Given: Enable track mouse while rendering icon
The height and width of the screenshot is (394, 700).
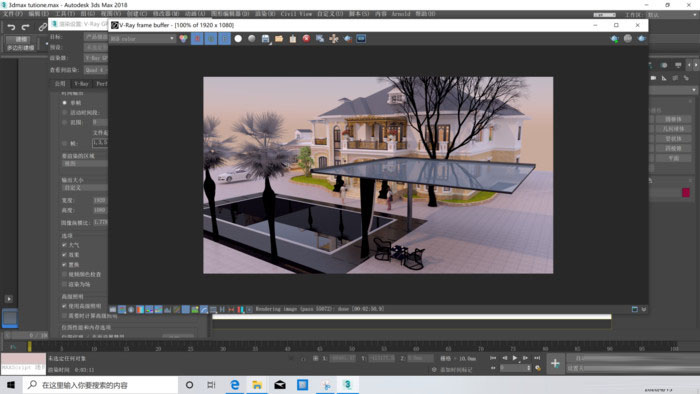Looking at the screenshot, I should pos(334,39).
